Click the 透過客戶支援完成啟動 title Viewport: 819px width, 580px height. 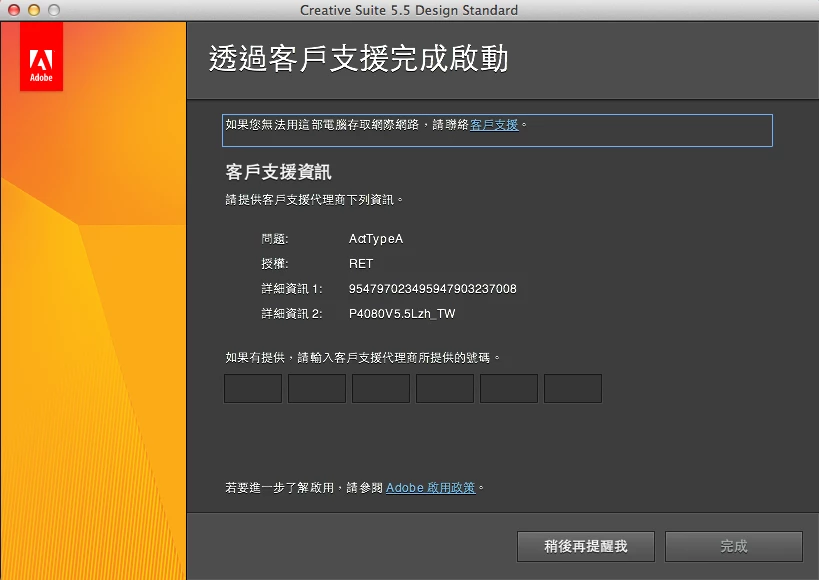click(x=359, y=58)
